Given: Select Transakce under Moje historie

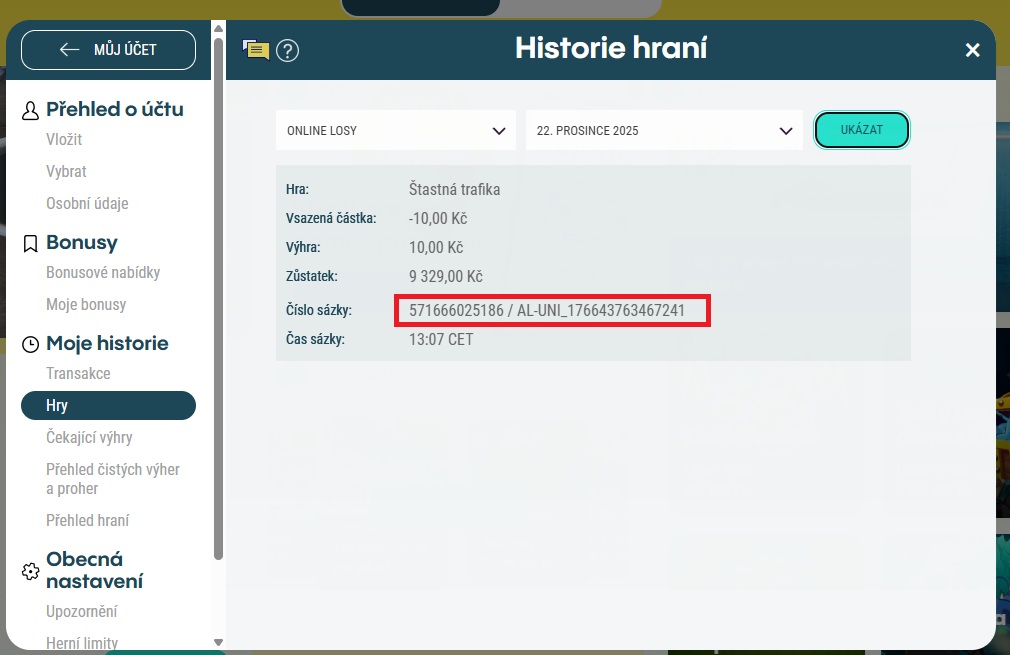Looking at the screenshot, I should pos(78,374).
